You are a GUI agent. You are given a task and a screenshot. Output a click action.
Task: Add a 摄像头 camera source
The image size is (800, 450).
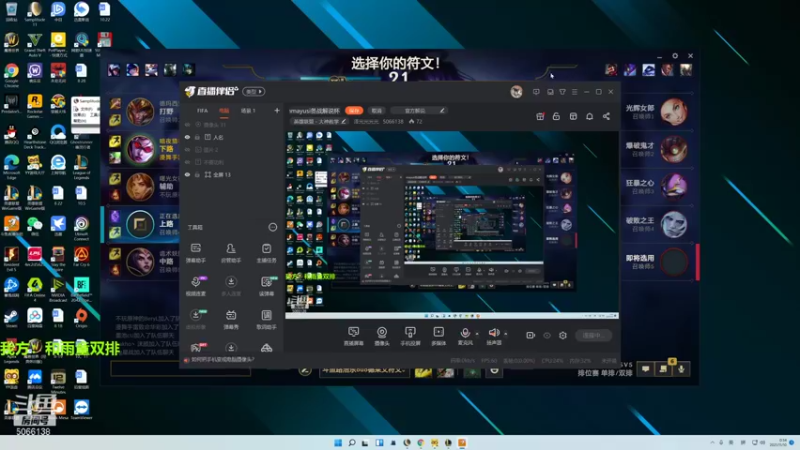(382, 336)
